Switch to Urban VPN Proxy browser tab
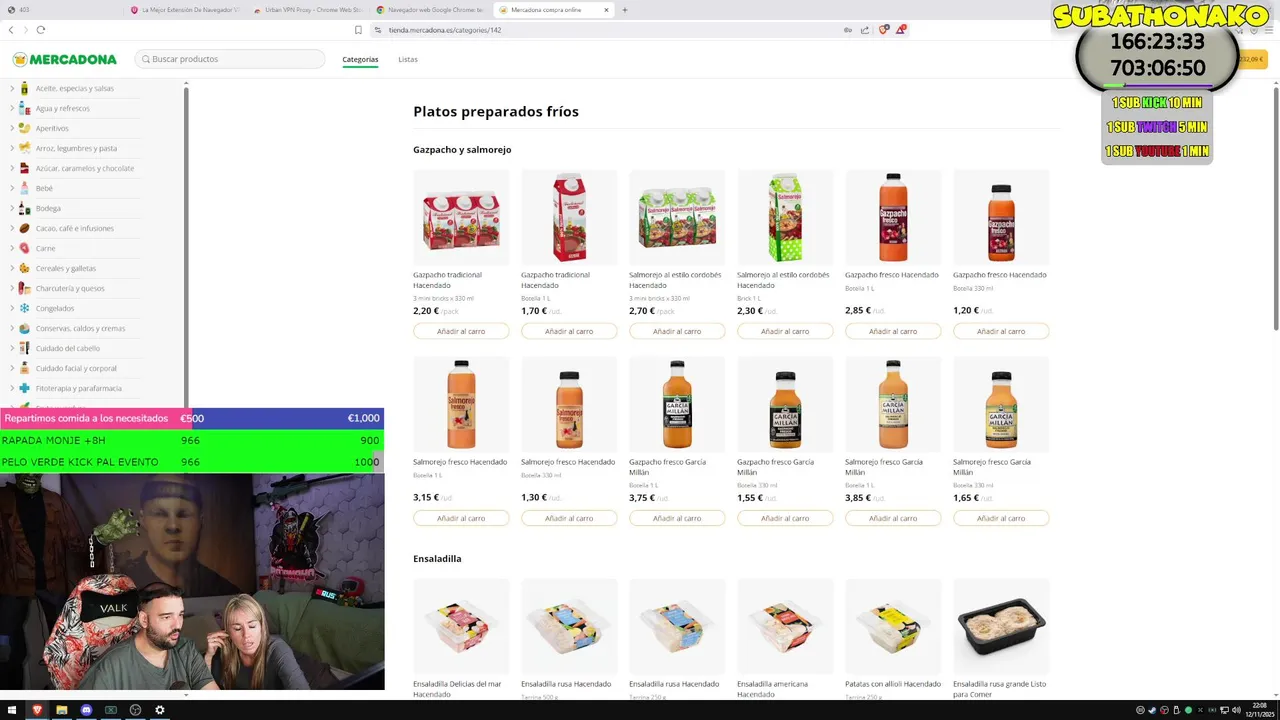Viewport: 1280px width, 720px height. tap(308, 10)
